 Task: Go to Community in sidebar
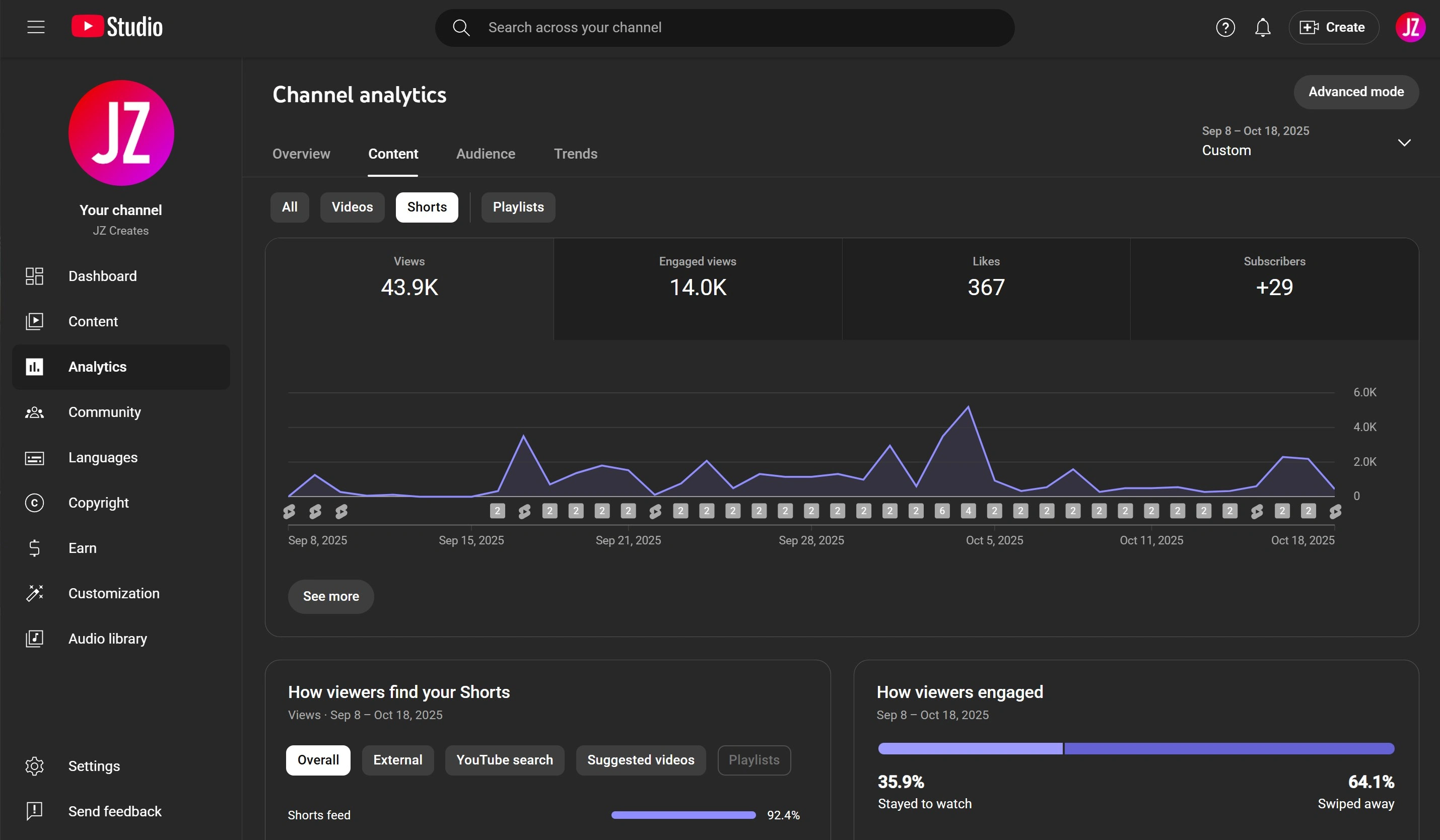[104, 412]
